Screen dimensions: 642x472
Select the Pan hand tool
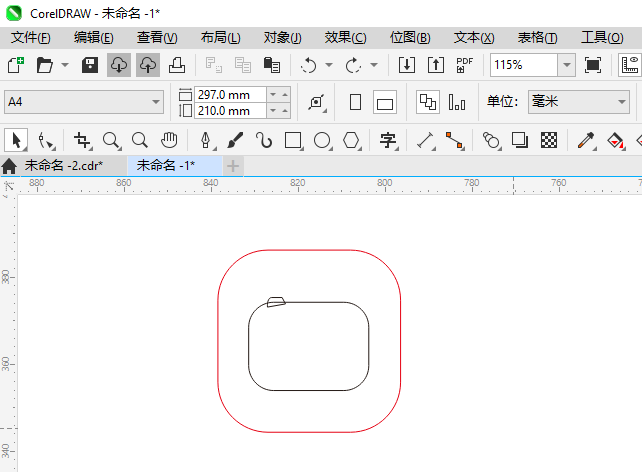169,140
